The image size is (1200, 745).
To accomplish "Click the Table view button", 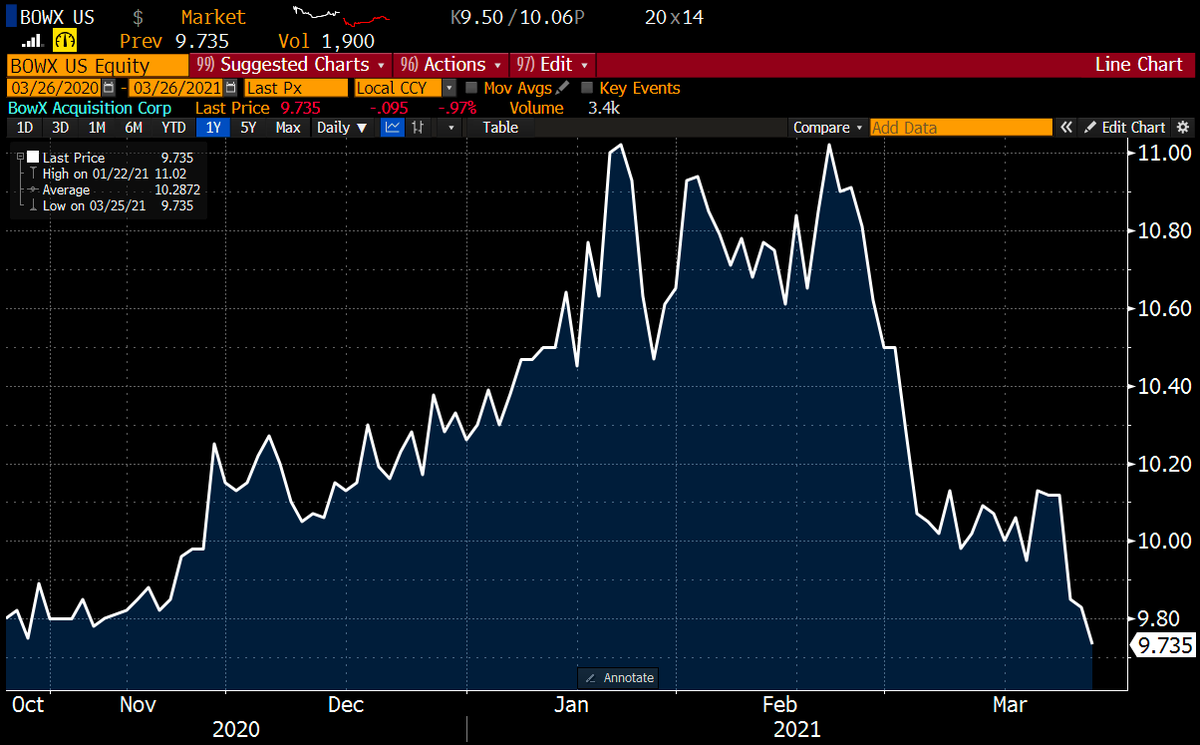I will [x=500, y=127].
